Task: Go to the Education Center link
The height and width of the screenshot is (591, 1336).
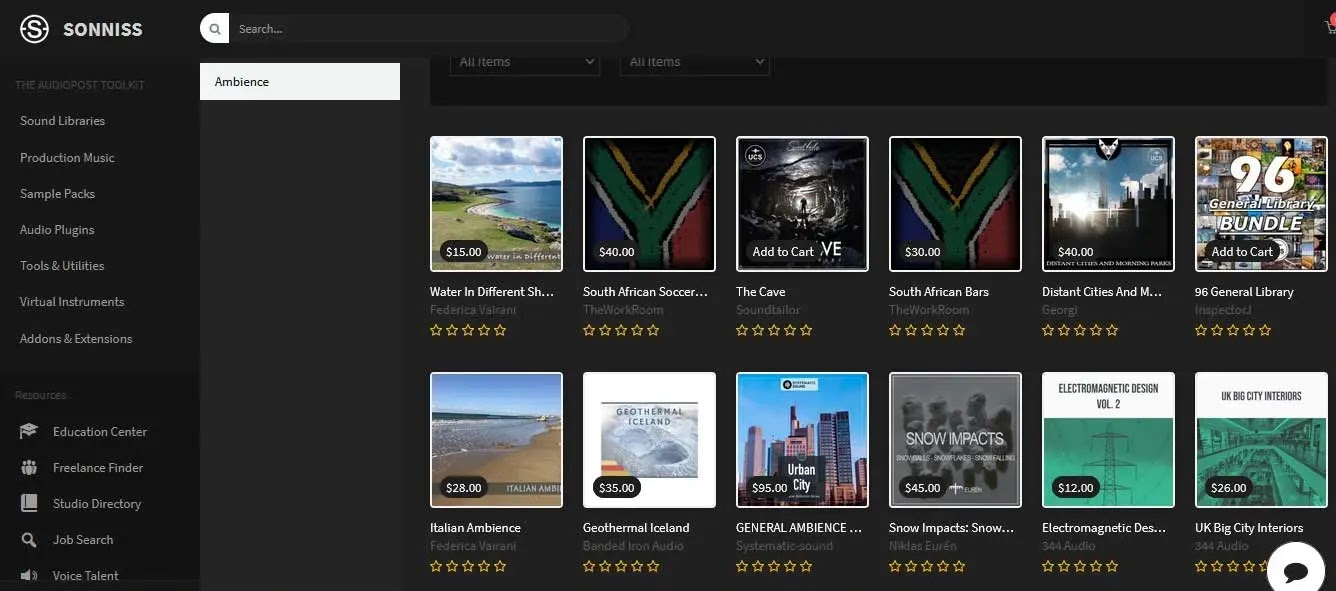Action: (x=100, y=432)
